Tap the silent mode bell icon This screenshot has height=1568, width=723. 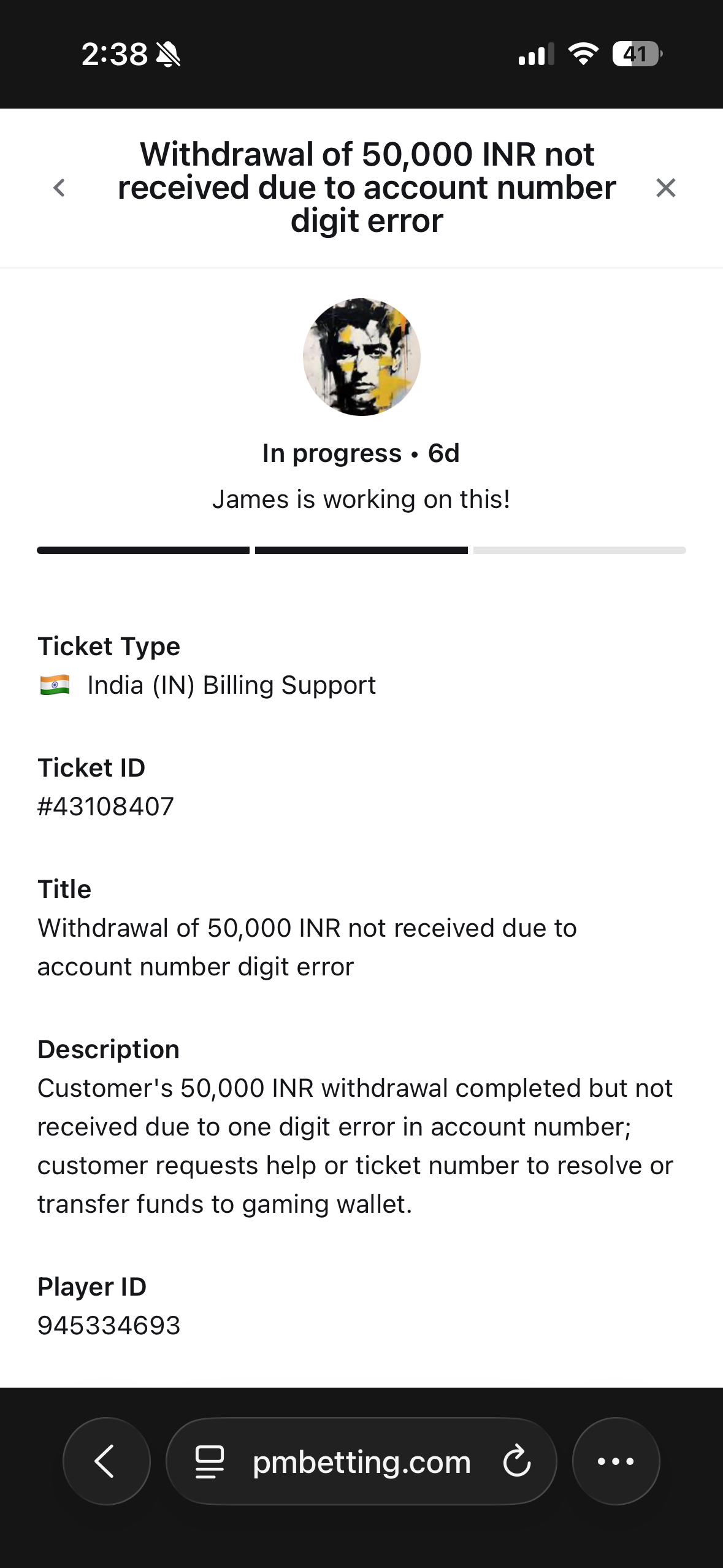168,54
